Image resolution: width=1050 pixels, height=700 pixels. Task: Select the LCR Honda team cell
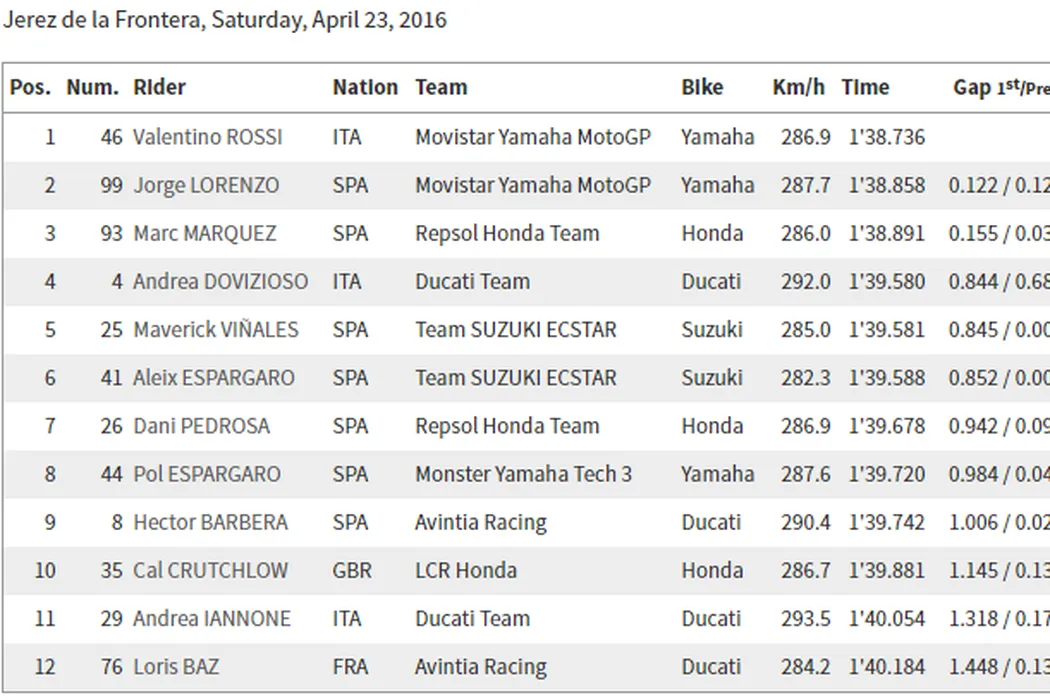coord(466,570)
